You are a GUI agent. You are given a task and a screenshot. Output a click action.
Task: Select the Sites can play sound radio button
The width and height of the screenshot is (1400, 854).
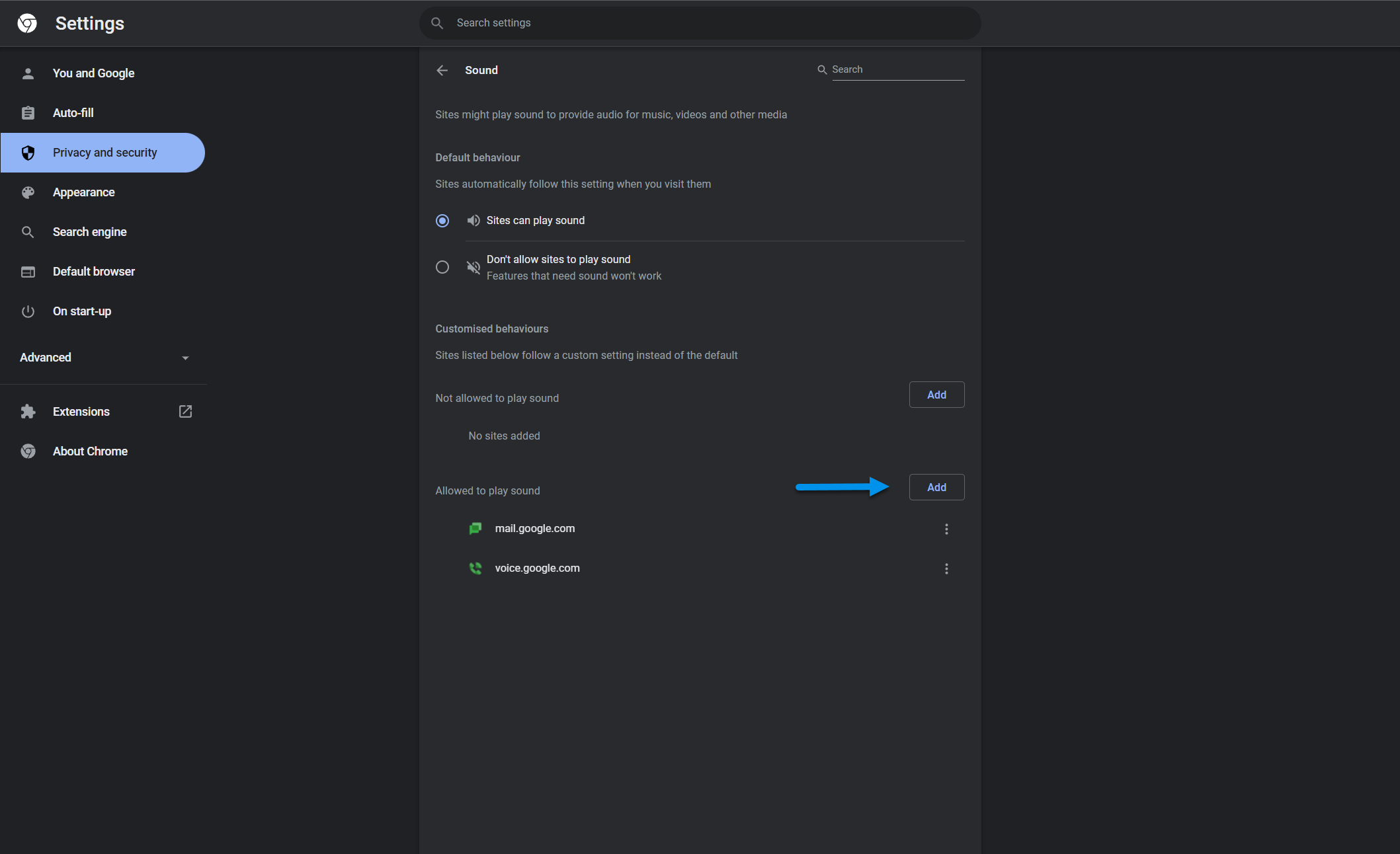442,221
